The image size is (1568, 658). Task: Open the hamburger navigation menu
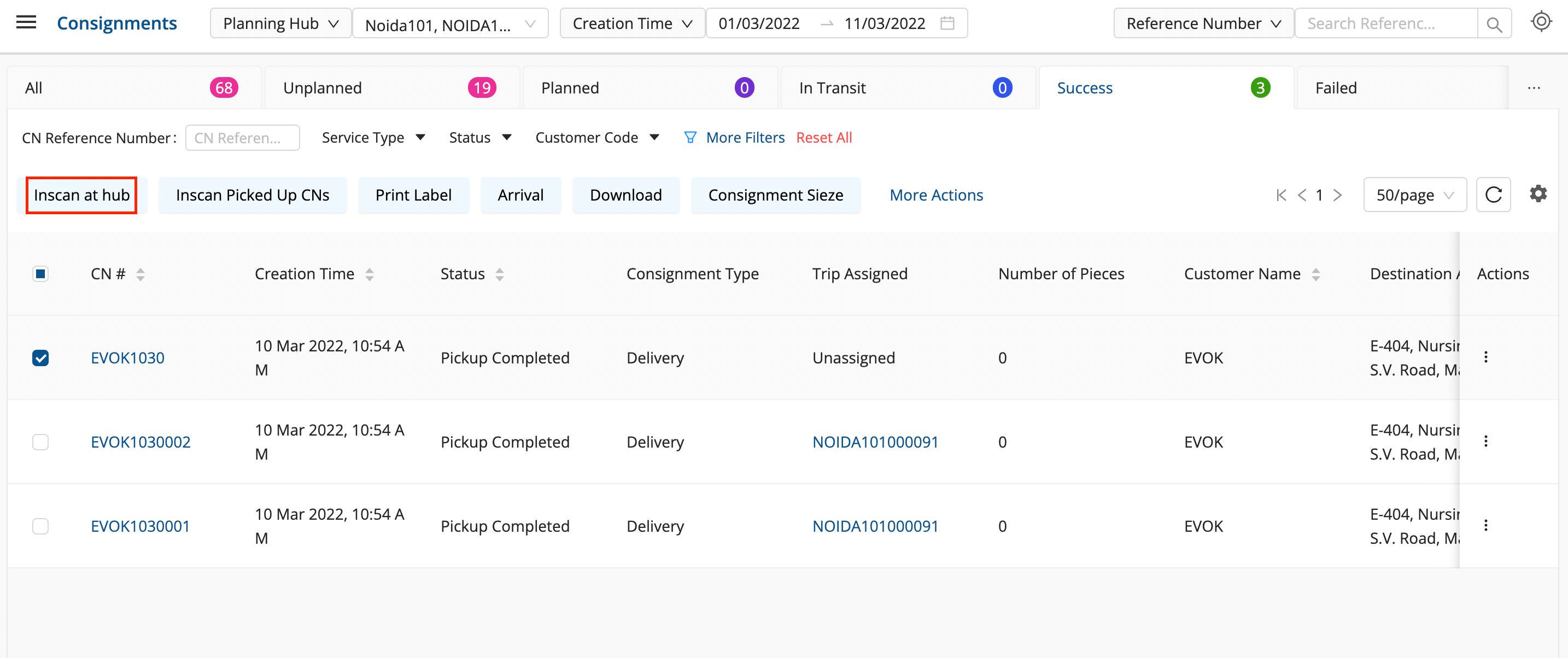(26, 23)
